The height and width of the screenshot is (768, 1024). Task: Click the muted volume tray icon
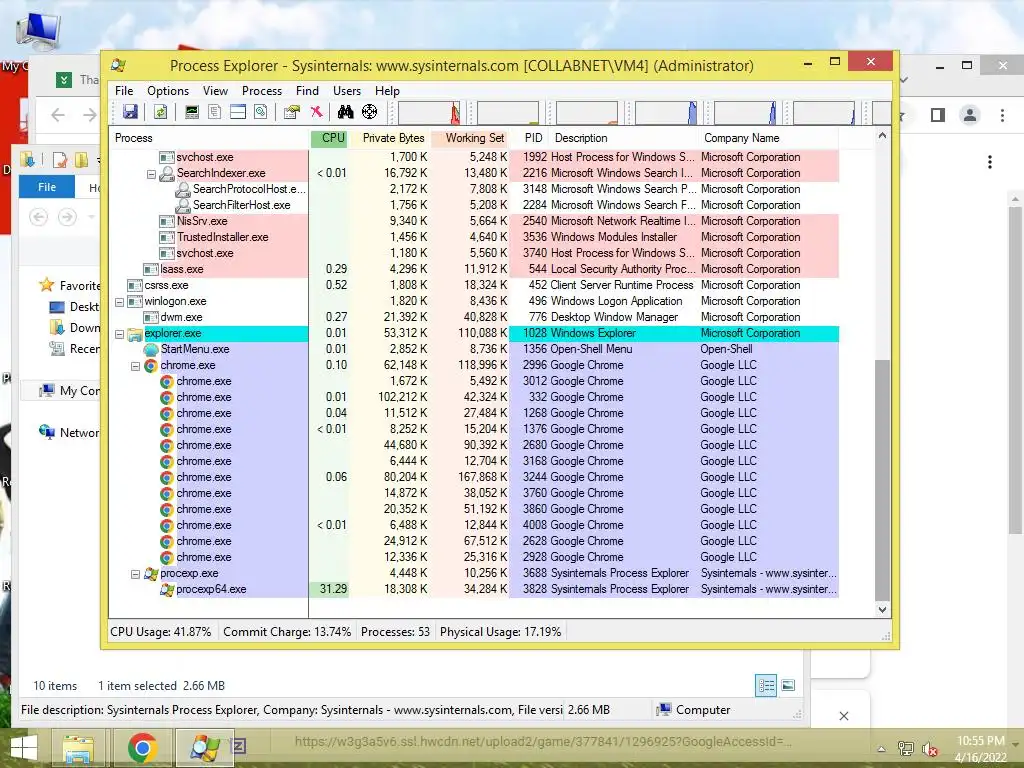click(930, 749)
